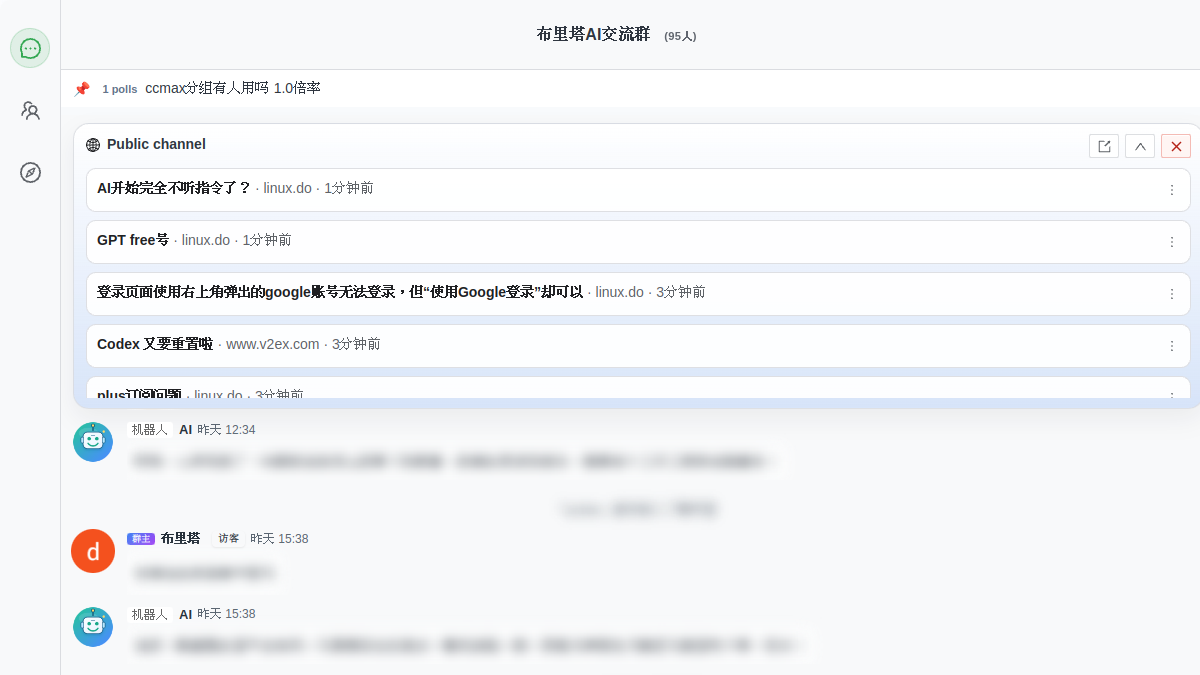Click the orange "d" avatar of 布里塔
Screen dimensions: 1200x675
tap(93, 551)
